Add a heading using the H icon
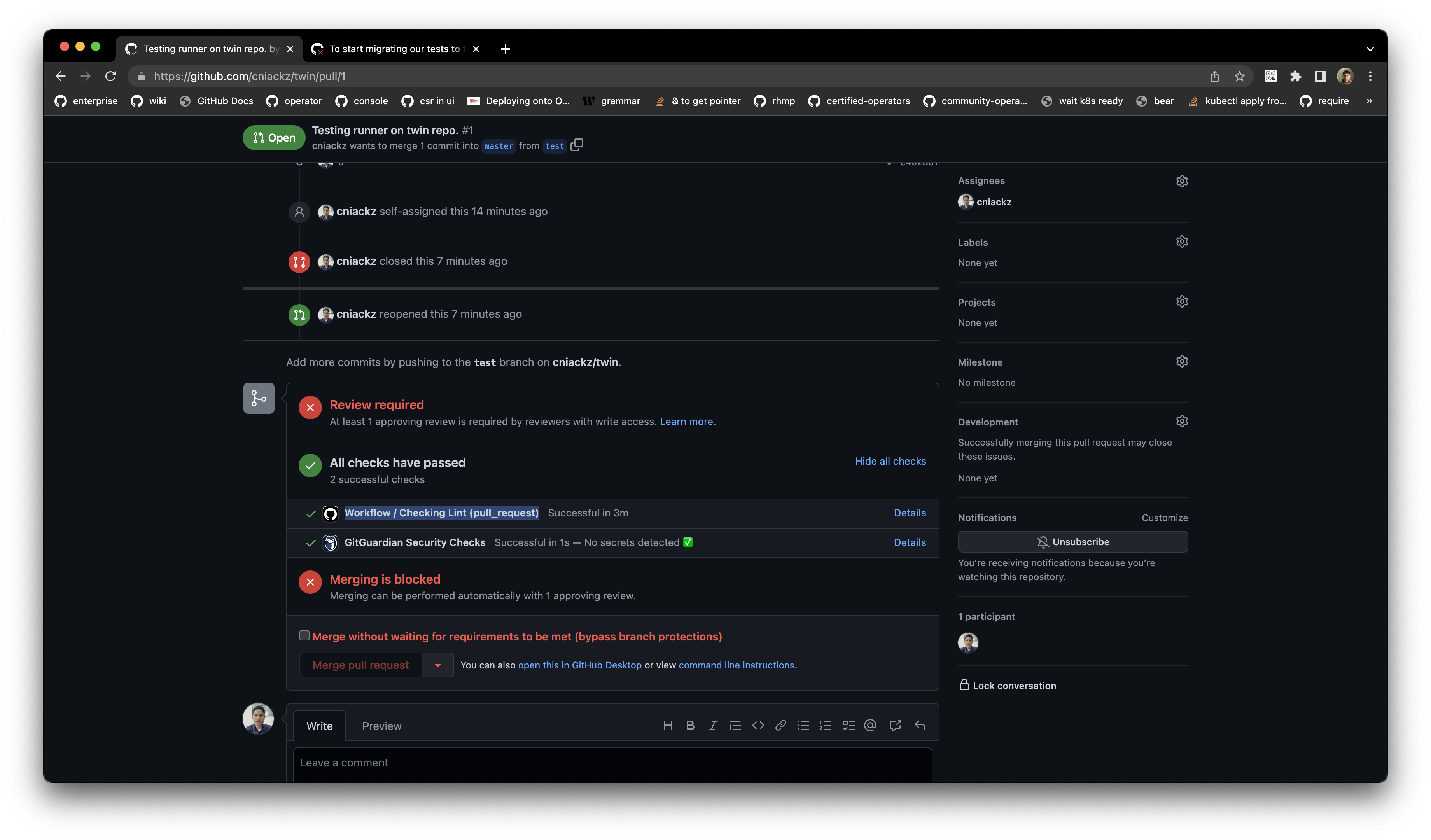 pos(668,725)
